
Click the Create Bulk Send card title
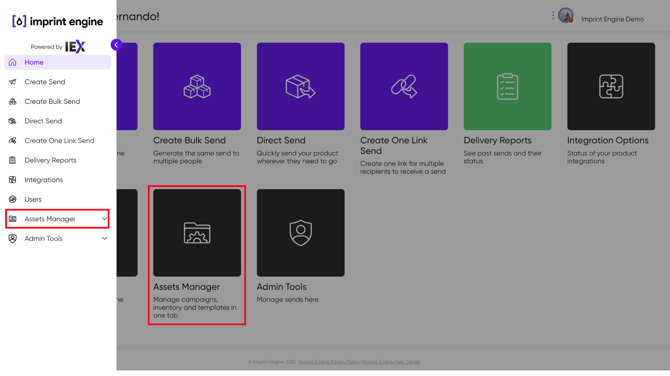(189, 140)
